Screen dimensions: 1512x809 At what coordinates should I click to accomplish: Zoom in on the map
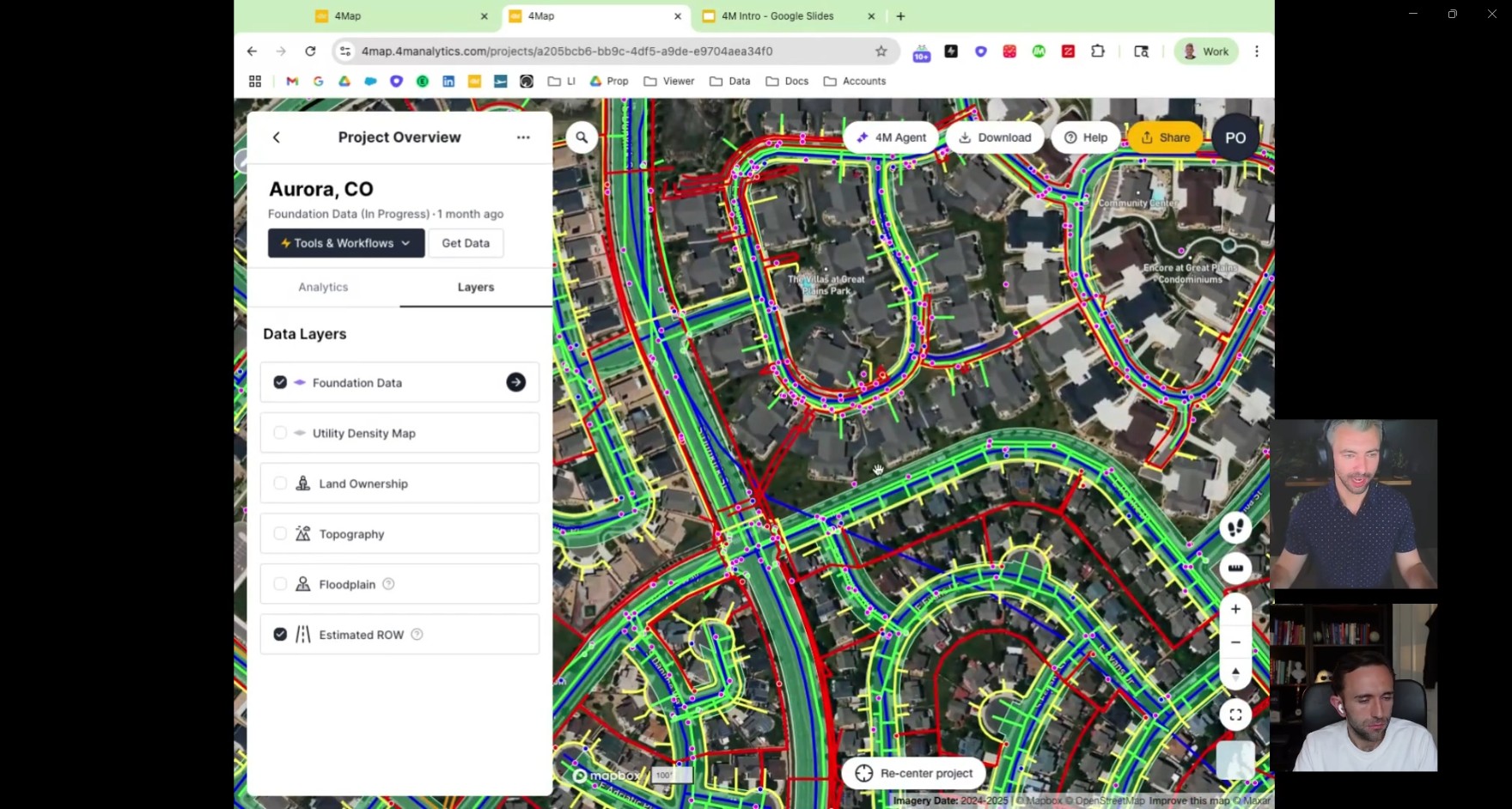coord(1235,610)
